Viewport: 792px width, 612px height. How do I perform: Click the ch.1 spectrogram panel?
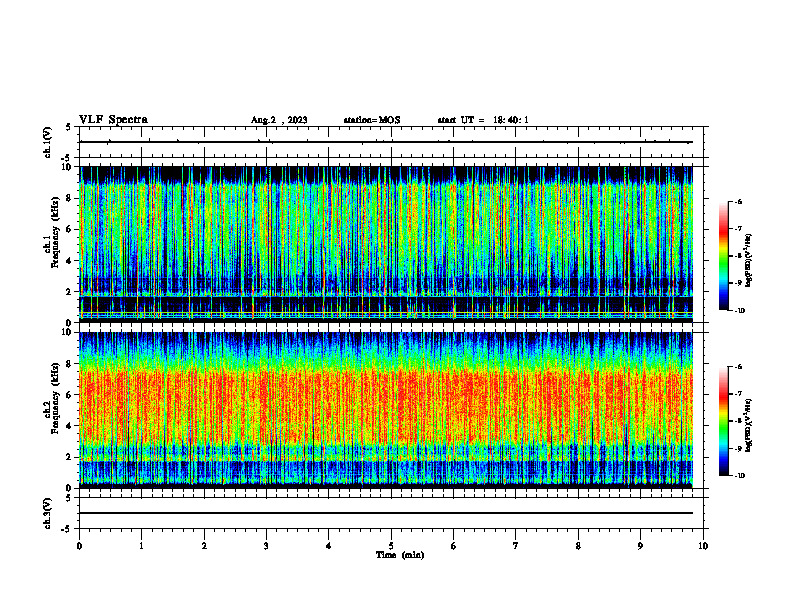tap(386, 244)
